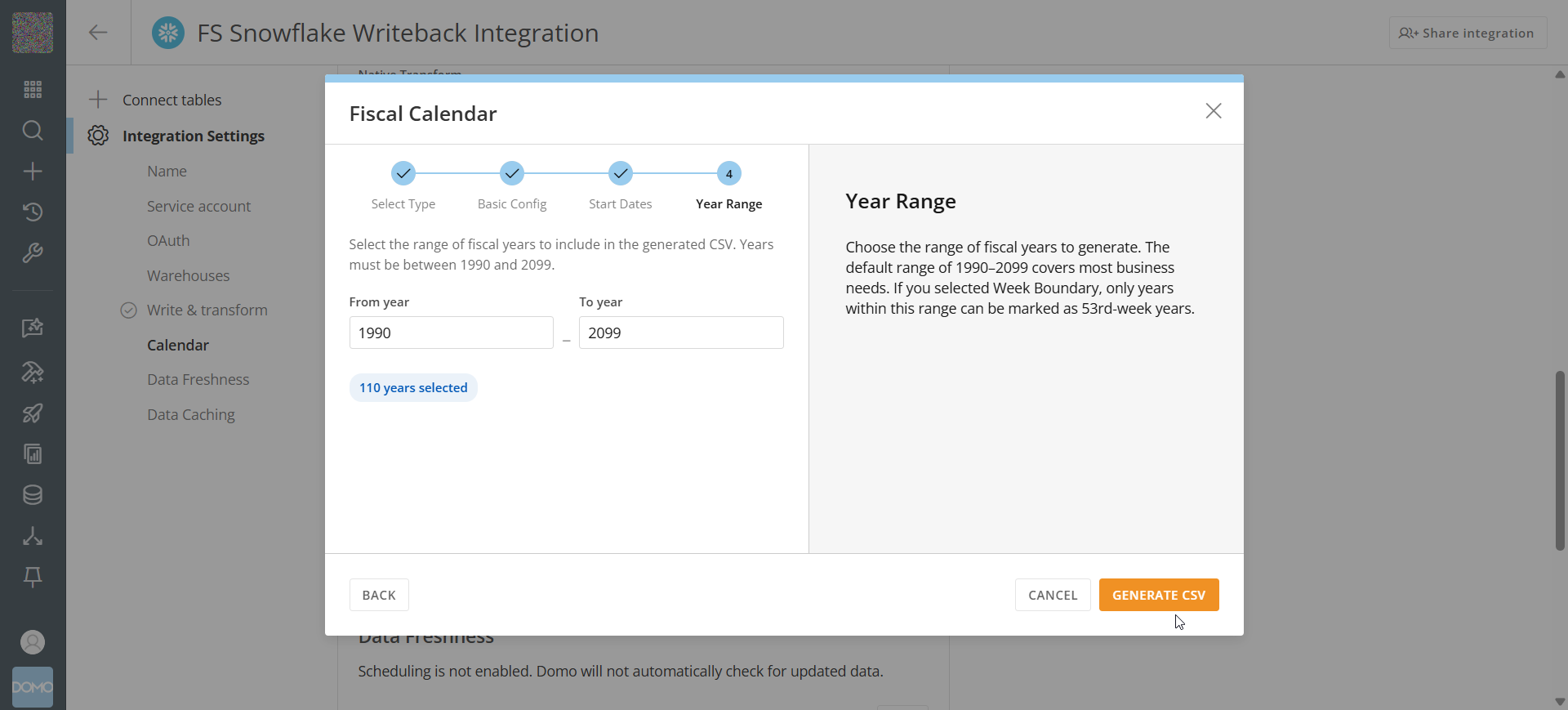Click the CANCEL button
This screenshot has width=1568, height=710.
pos(1053,595)
